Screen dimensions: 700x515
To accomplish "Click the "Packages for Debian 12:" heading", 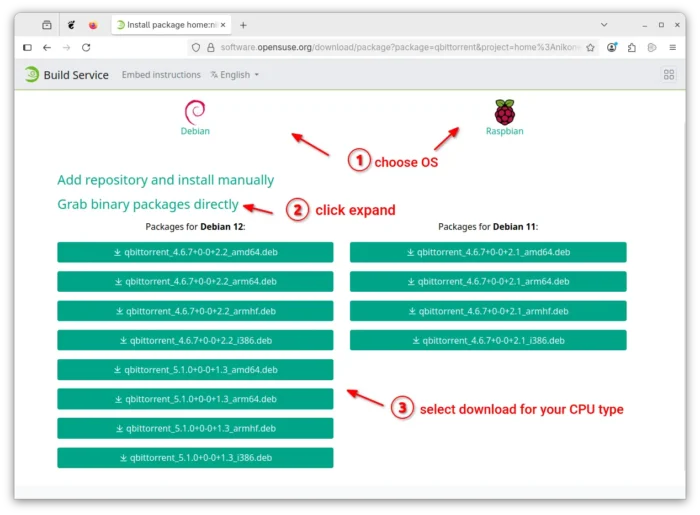I will click(195, 227).
